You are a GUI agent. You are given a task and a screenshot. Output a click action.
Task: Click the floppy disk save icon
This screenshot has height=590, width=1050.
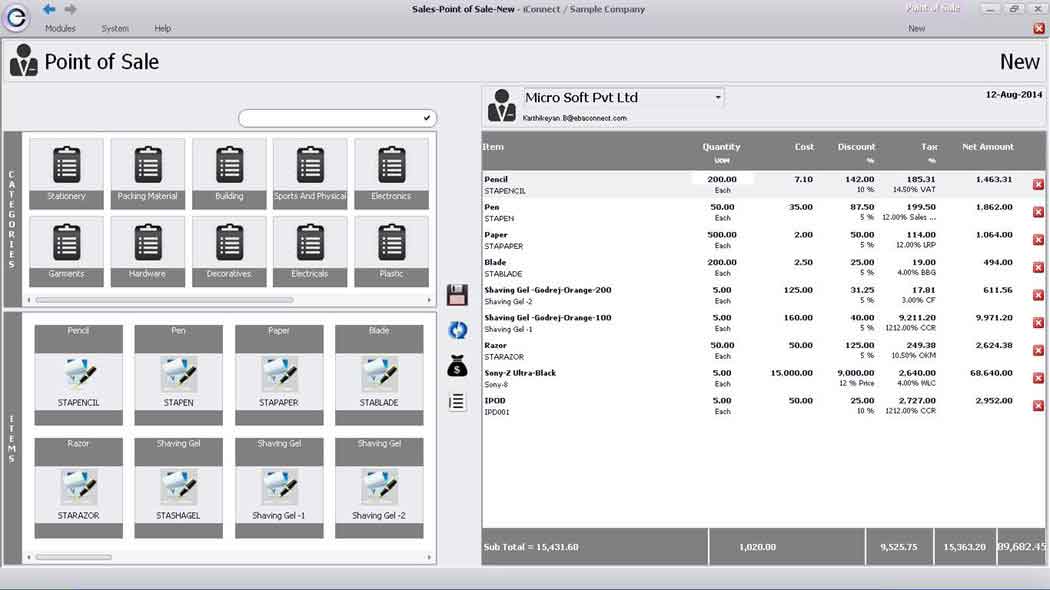[x=457, y=295]
